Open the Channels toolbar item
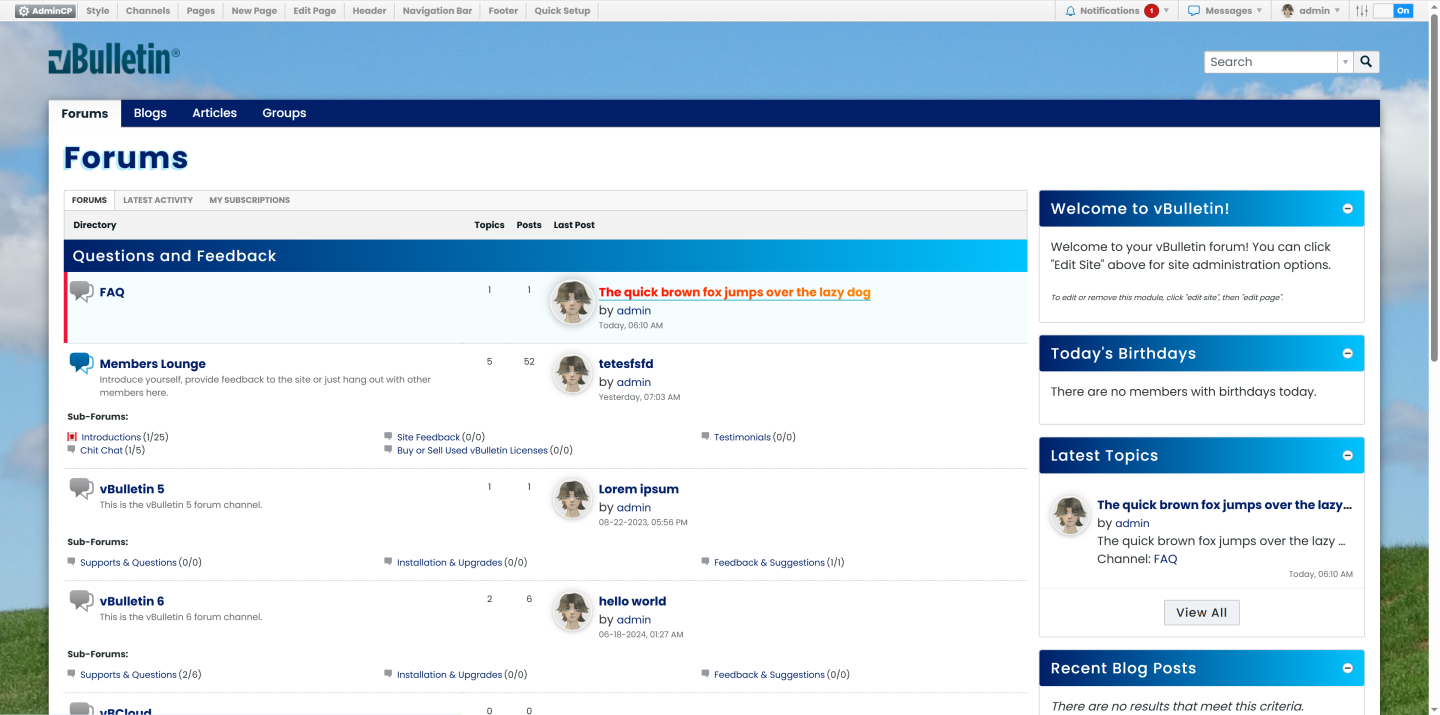The image size is (1440, 715). coord(148,11)
